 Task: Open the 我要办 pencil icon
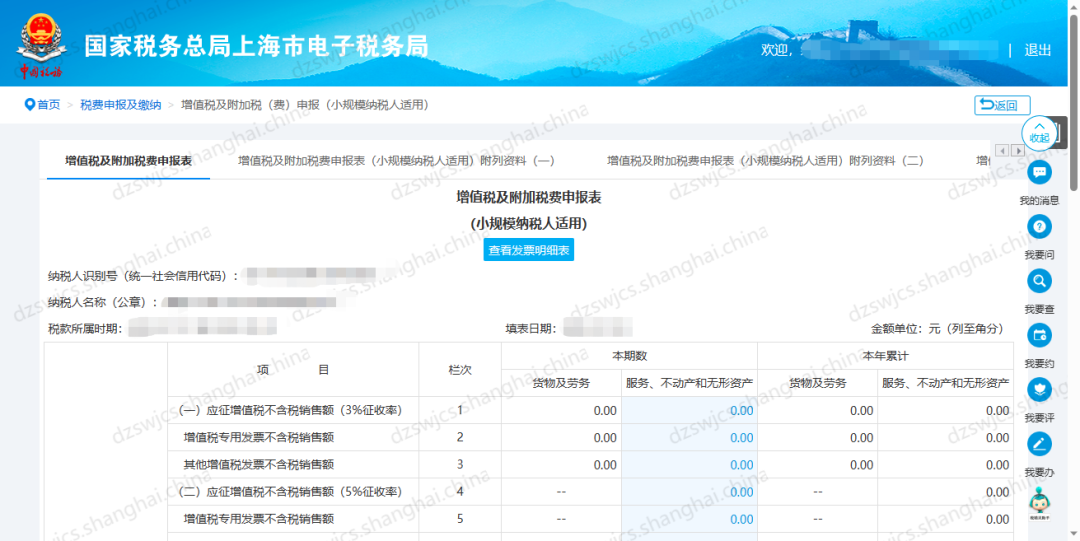[1039, 443]
